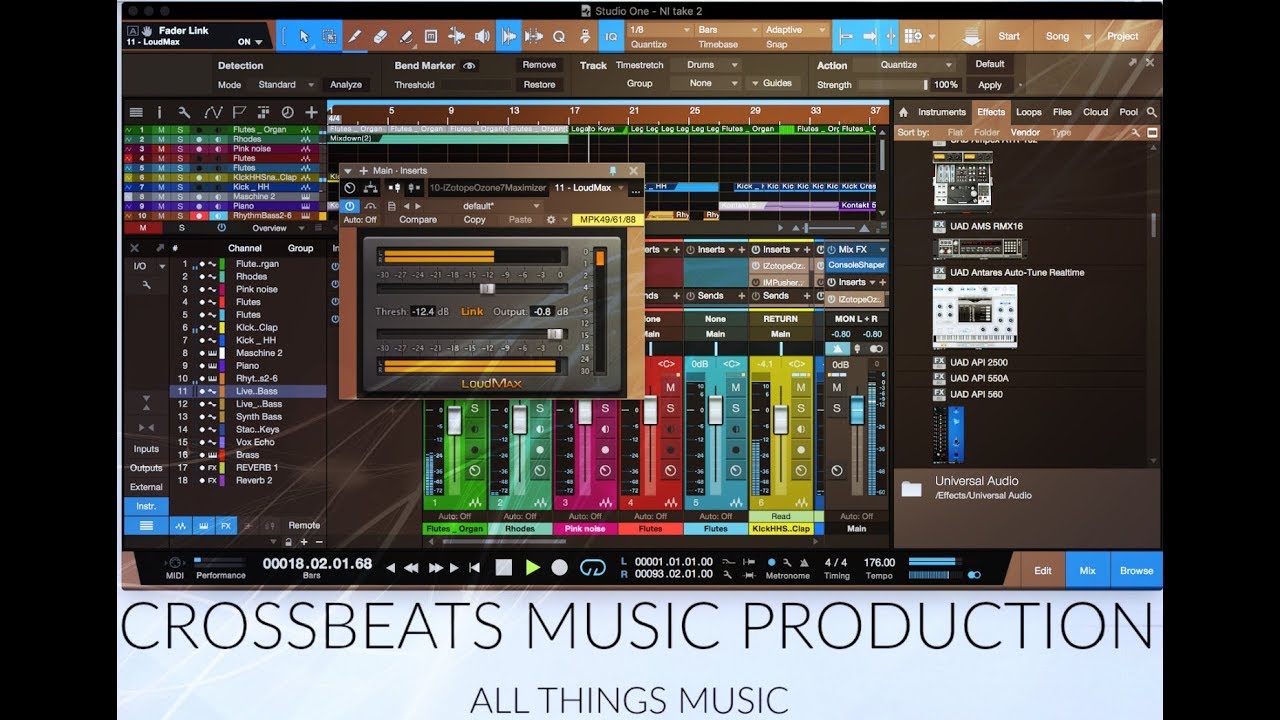The height and width of the screenshot is (720, 1280).
Task: Mute the Rhodes track
Action: [x=162, y=139]
